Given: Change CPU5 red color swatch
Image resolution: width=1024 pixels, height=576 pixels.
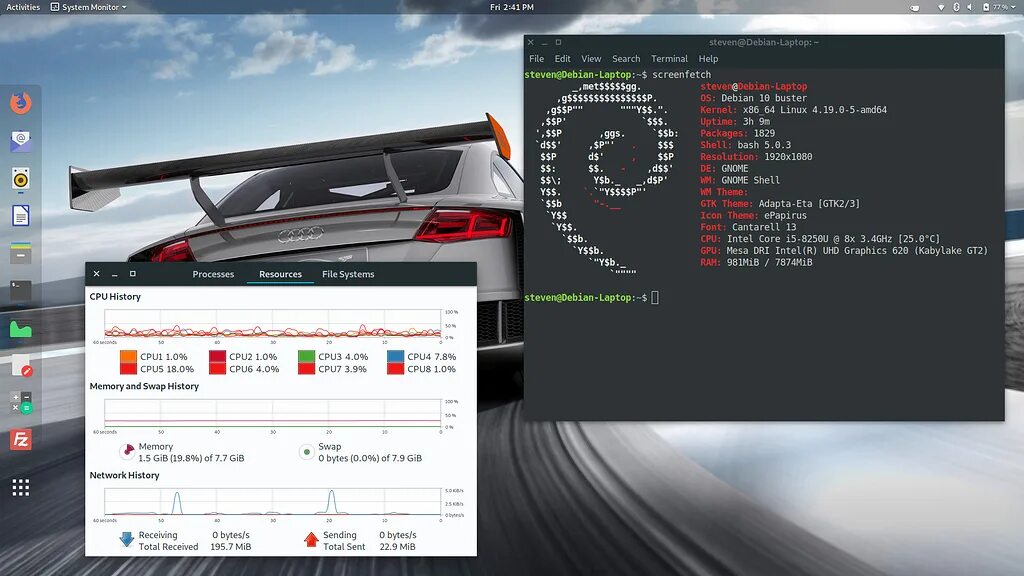Looking at the screenshot, I should pos(128,369).
